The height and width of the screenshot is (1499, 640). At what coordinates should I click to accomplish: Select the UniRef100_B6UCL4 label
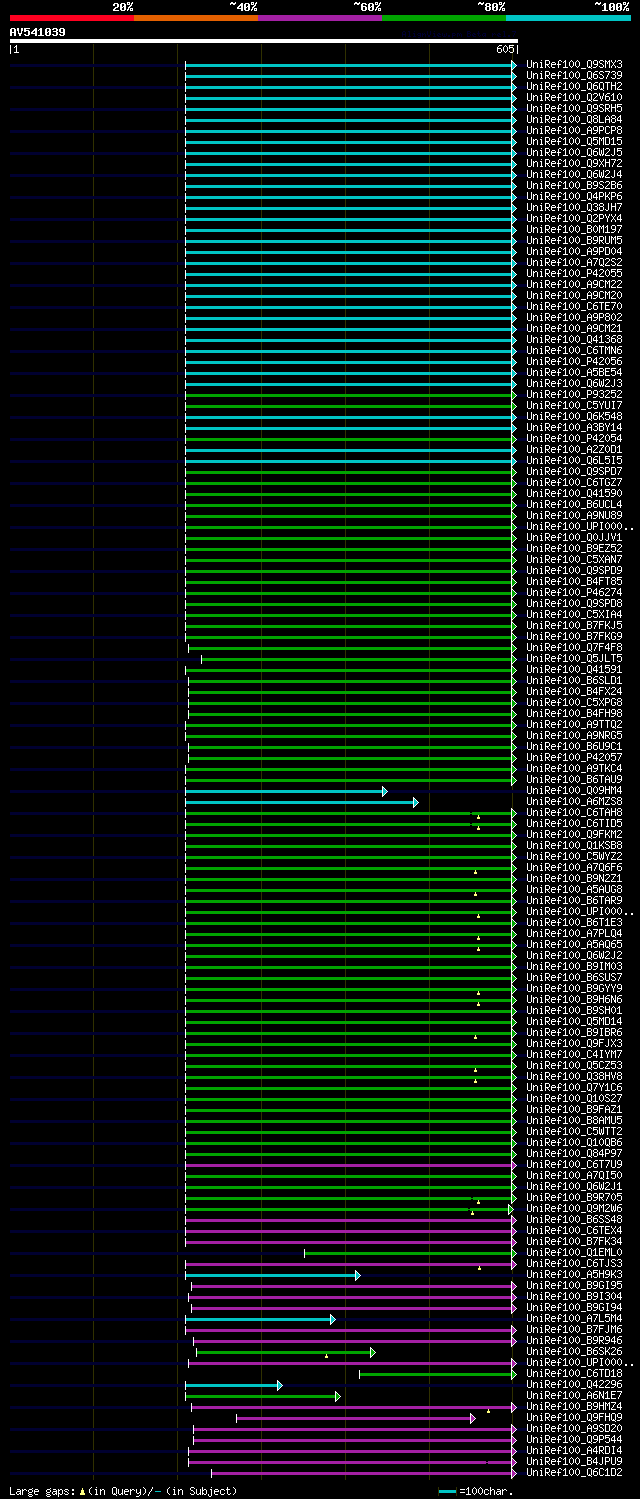click(x=574, y=505)
